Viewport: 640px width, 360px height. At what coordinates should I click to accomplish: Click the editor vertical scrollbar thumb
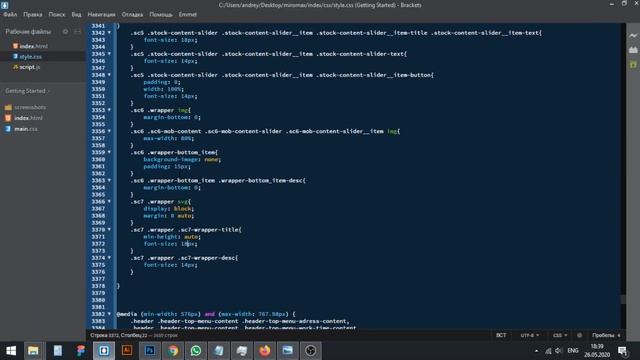(x=623, y=299)
